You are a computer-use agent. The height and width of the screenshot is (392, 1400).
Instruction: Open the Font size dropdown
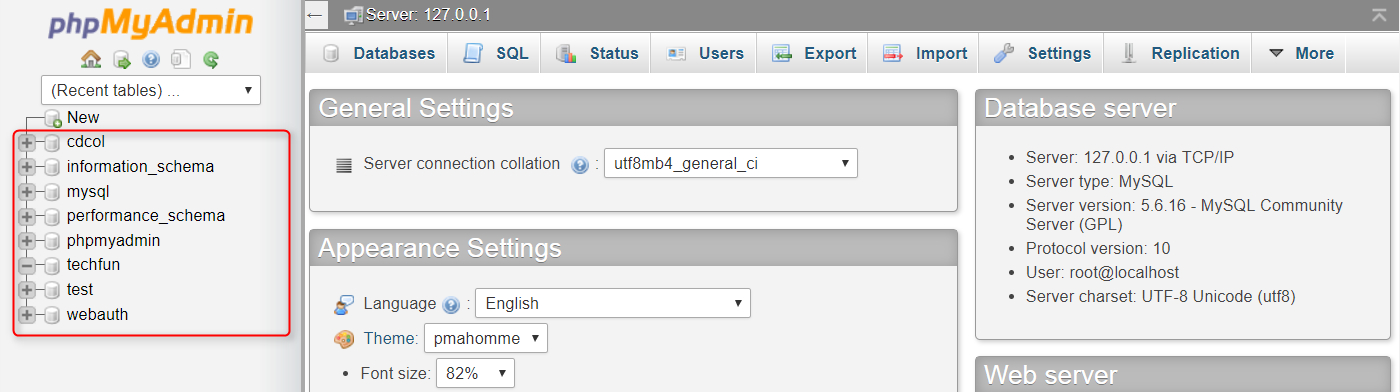pos(475,373)
